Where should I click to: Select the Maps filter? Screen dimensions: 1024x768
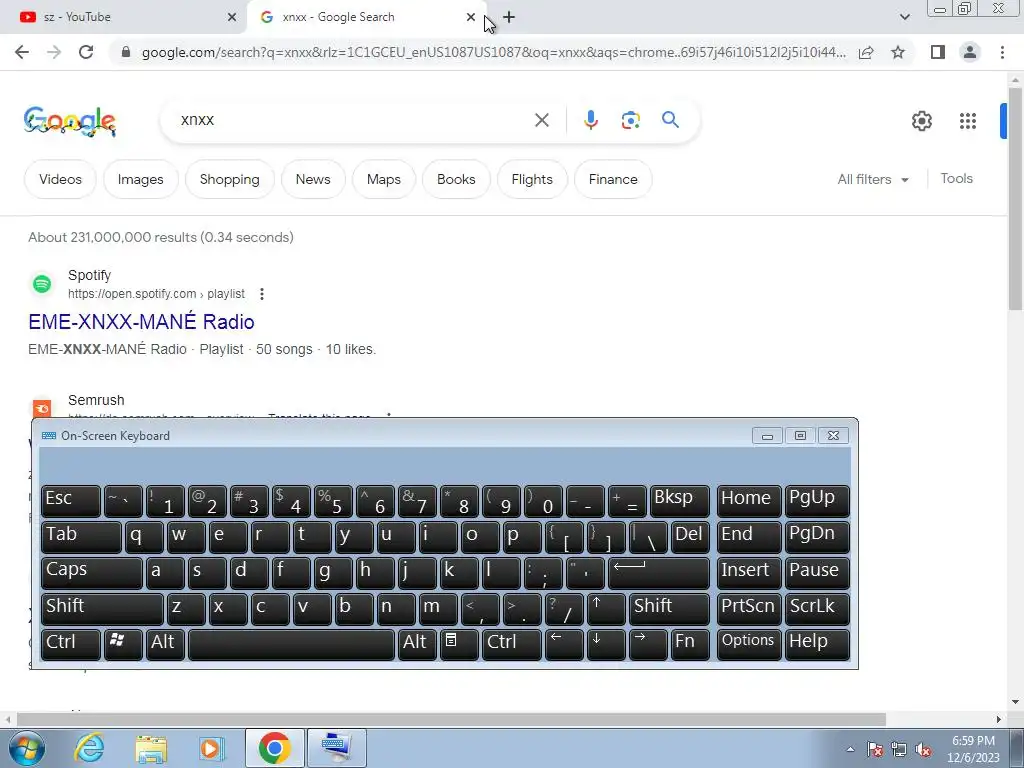pyautogui.click(x=383, y=179)
